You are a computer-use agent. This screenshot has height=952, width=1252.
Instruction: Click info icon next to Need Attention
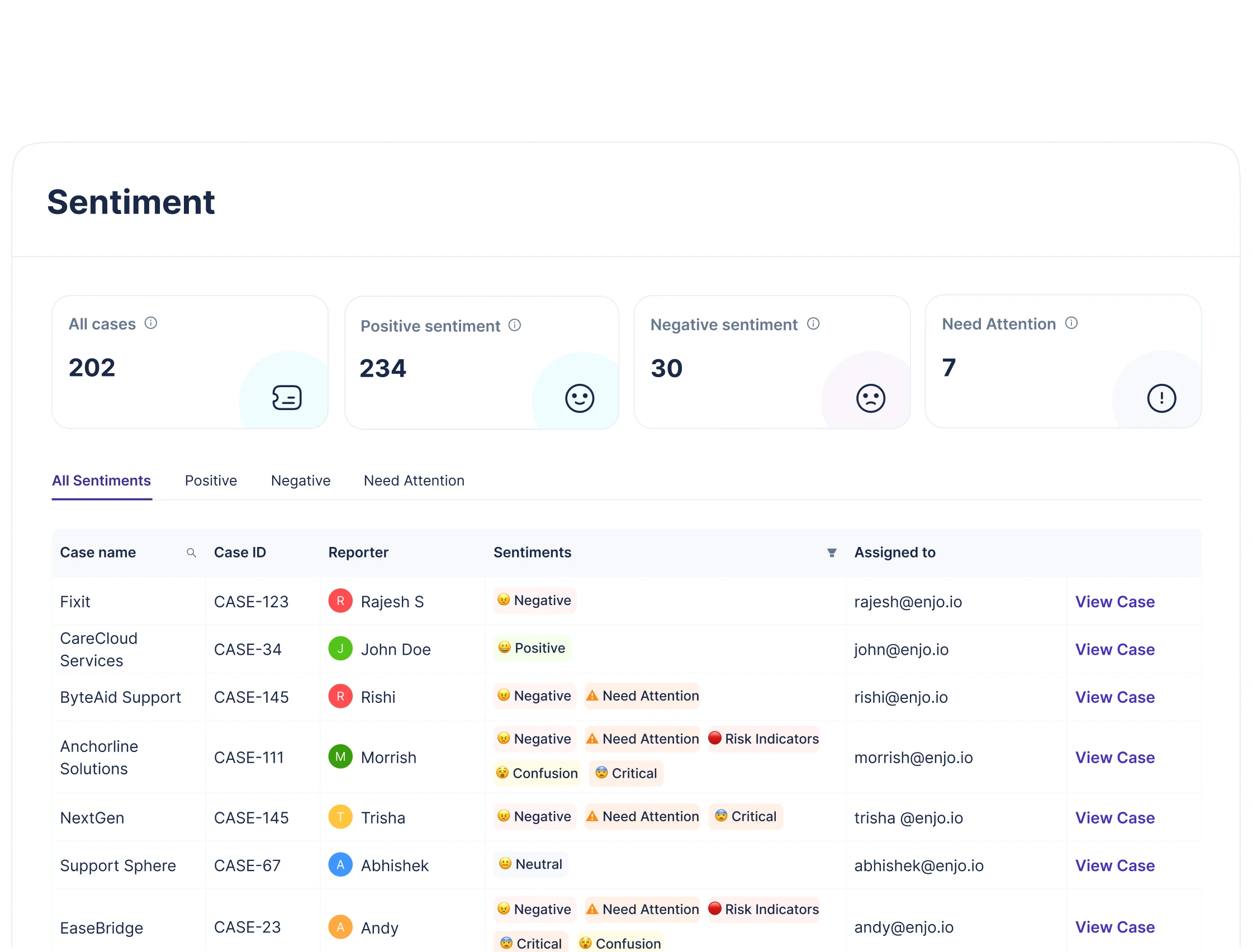pos(1071,323)
